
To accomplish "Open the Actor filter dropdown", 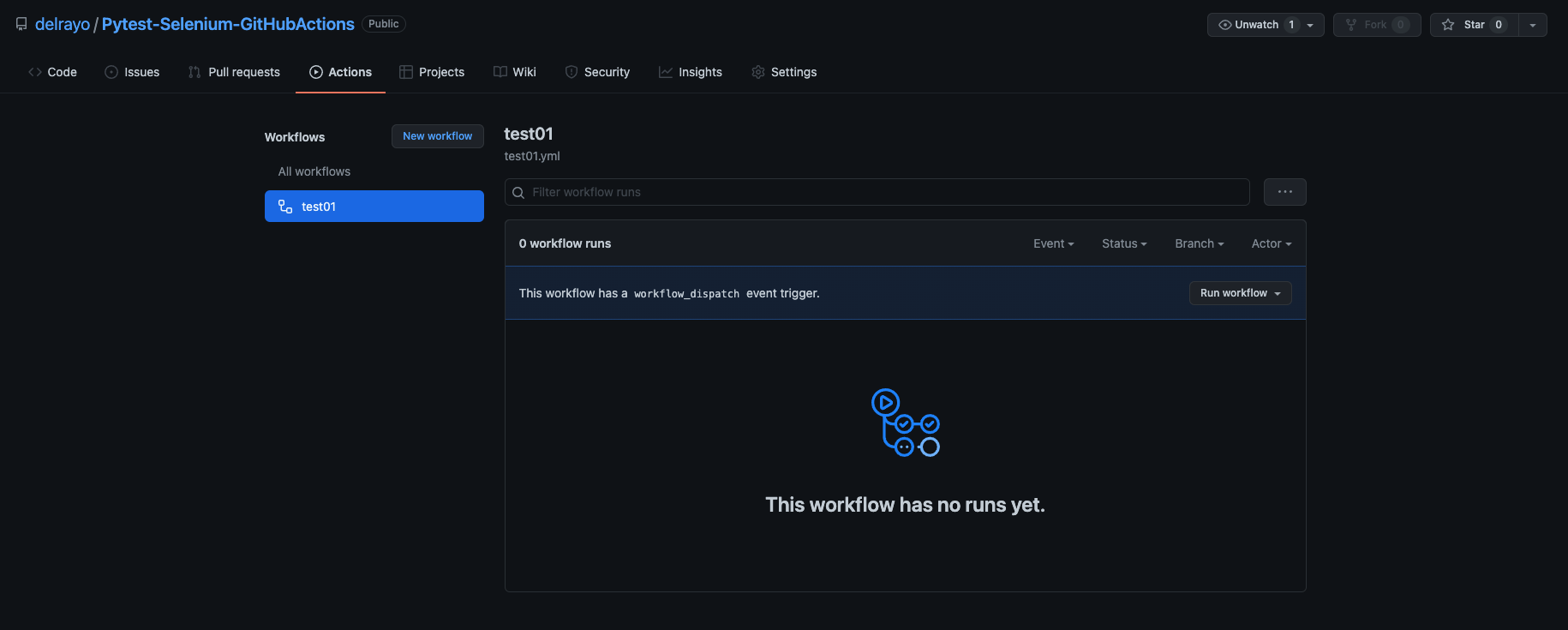I will tap(1272, 243).
